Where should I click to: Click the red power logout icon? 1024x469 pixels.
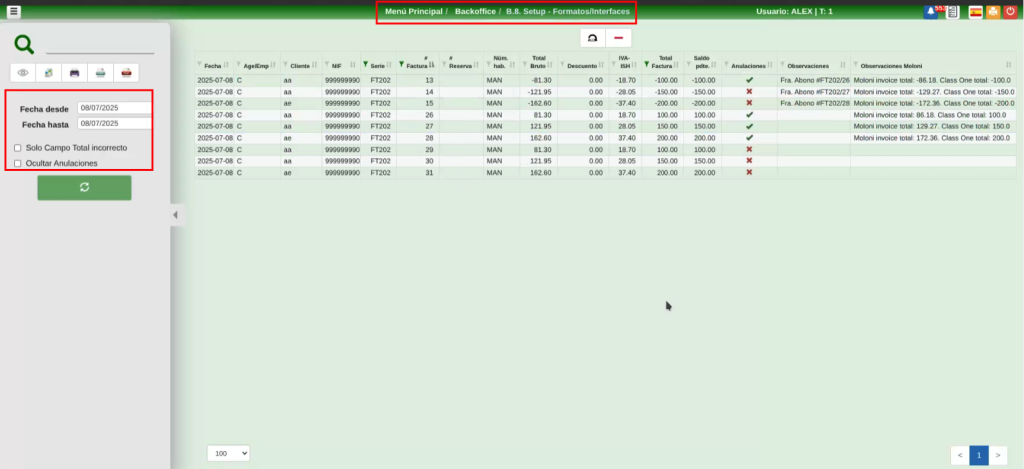point(1010,12)
